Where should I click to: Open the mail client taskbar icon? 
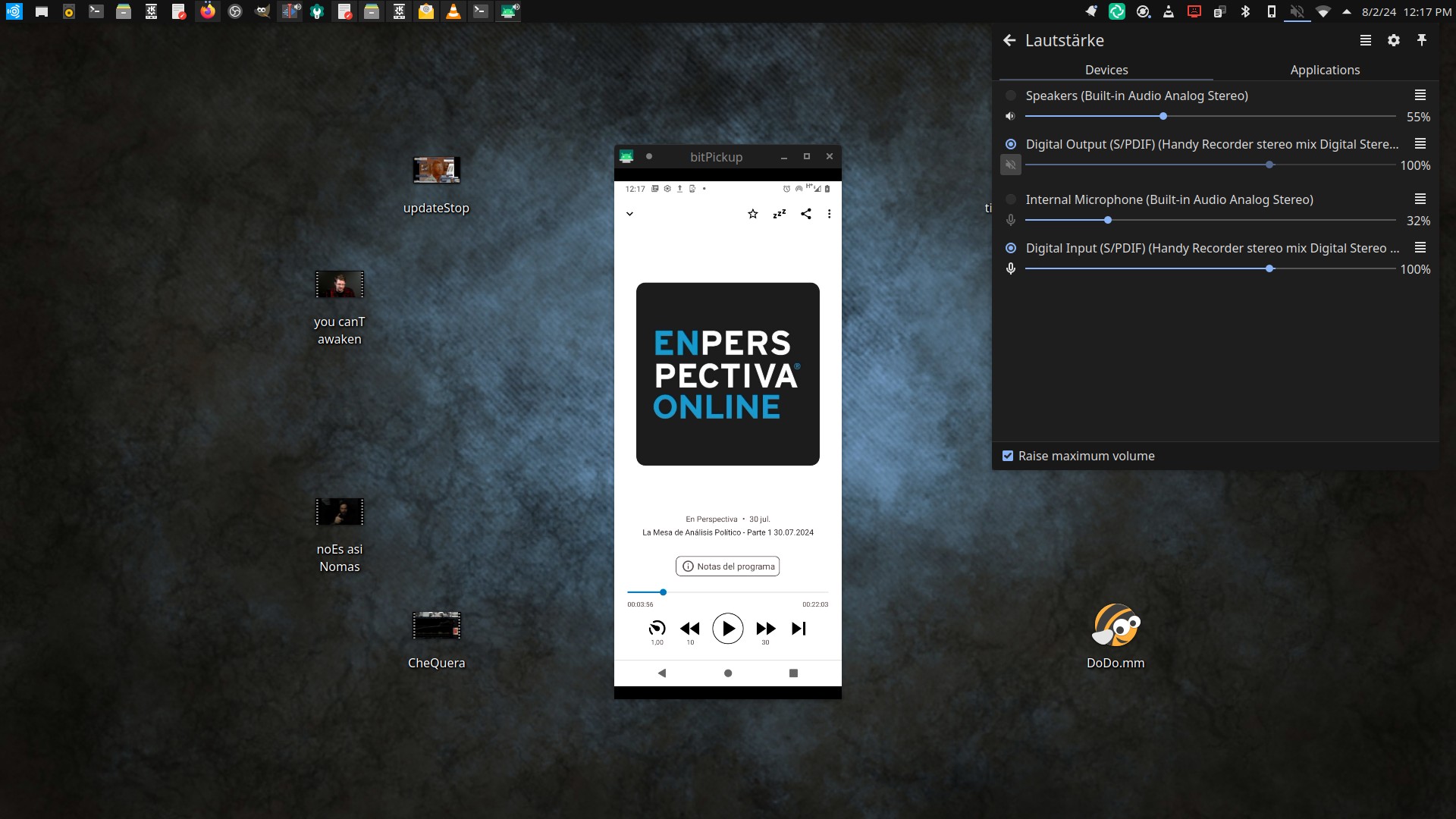click(x=426, y=11)
